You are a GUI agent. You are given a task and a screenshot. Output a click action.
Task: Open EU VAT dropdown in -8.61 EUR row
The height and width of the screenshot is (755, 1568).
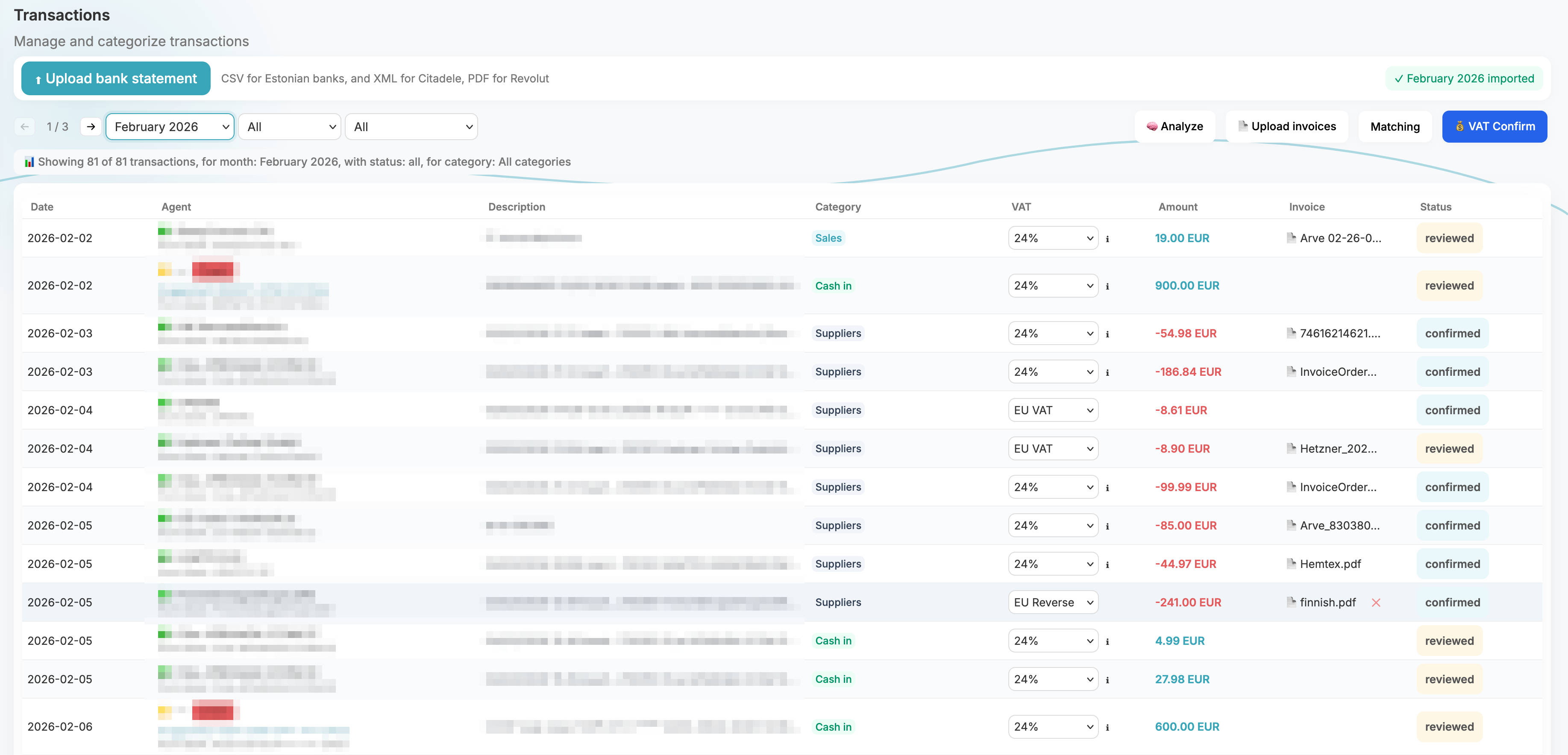(1053, 410)
